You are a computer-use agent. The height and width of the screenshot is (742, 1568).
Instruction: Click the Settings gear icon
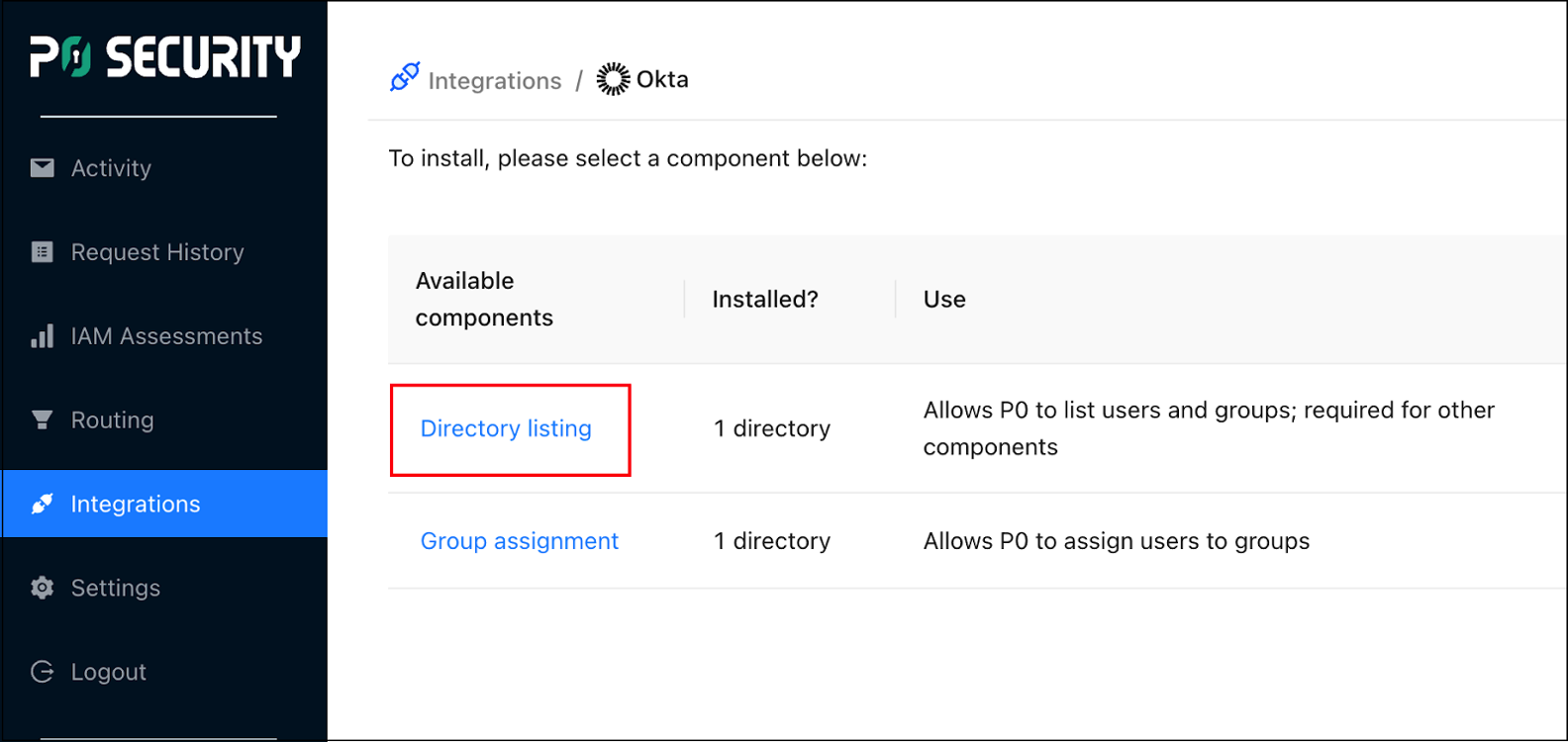pyautogui.click(x=42, y=588)
